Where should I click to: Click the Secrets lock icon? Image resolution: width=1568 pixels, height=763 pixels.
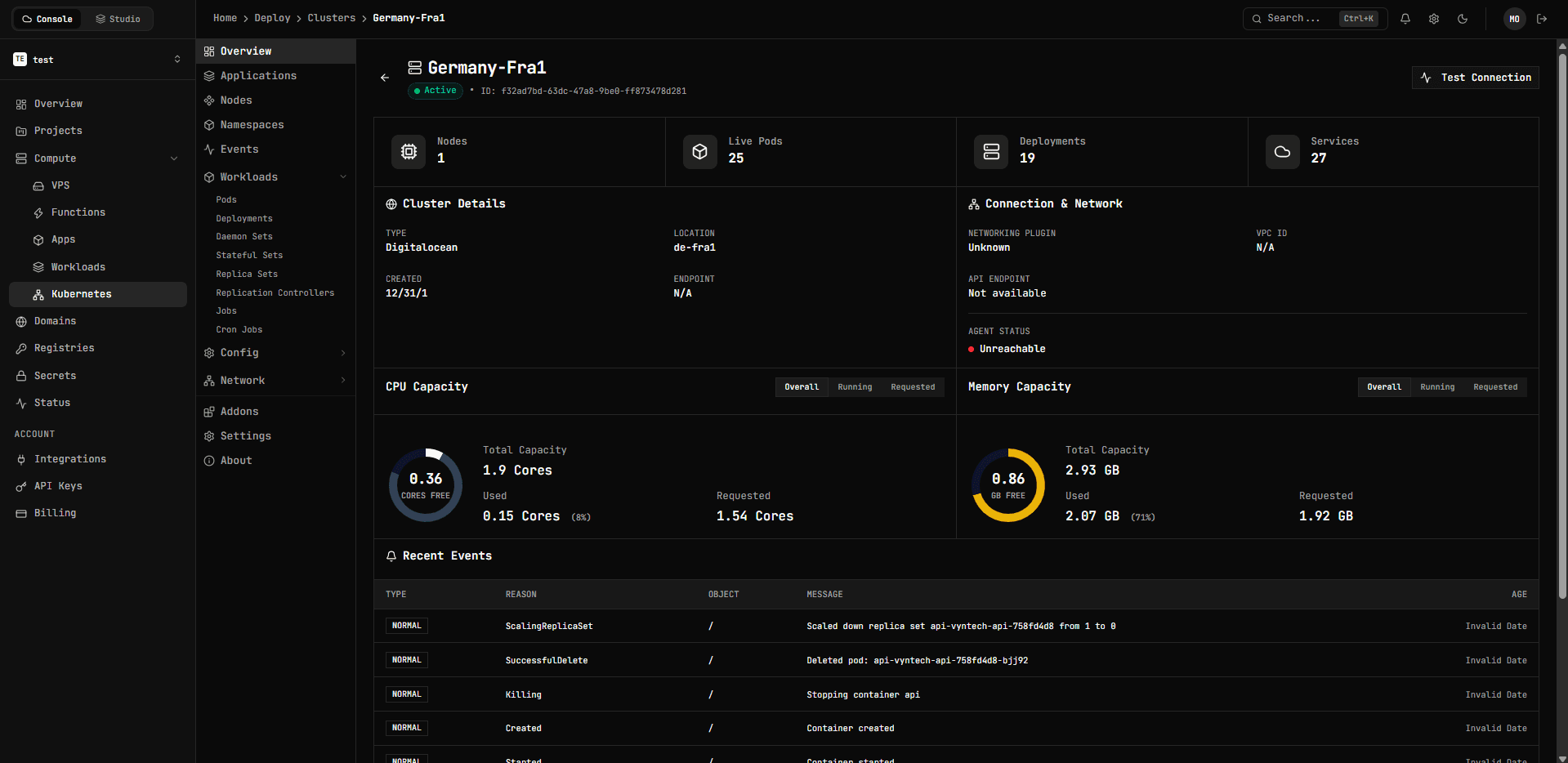point(21,376)
